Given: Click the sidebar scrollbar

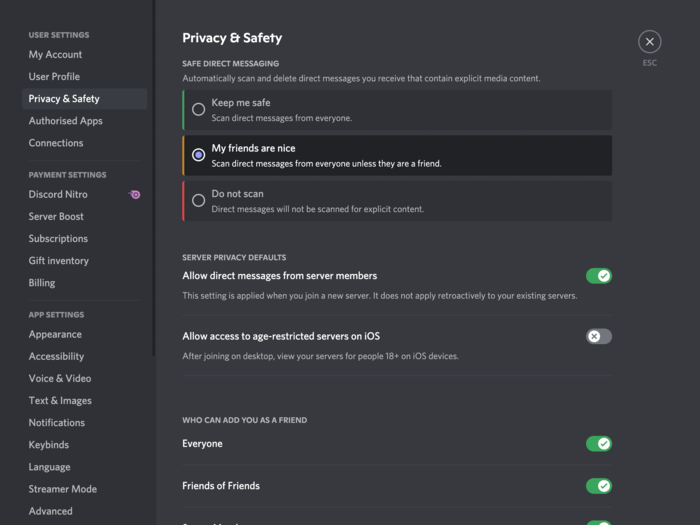Looking at the screenshot, I should (x=154, y=179).
